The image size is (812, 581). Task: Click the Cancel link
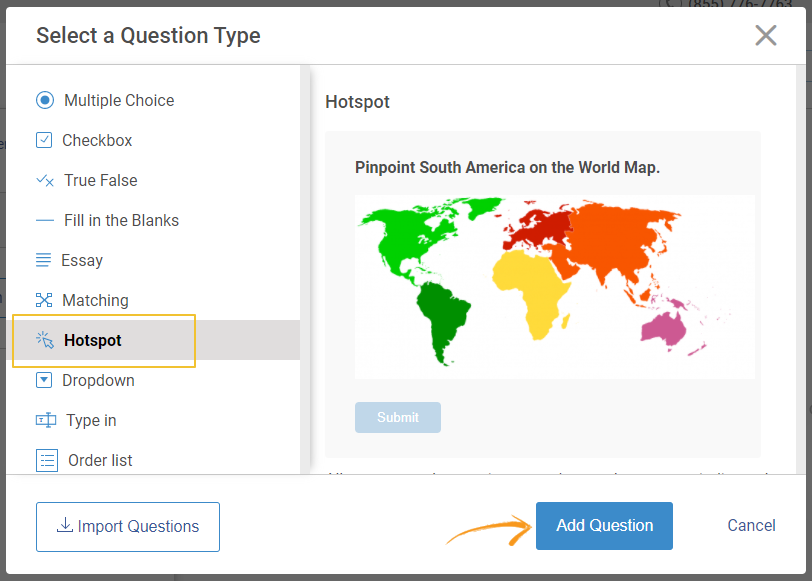coord(751,525)
